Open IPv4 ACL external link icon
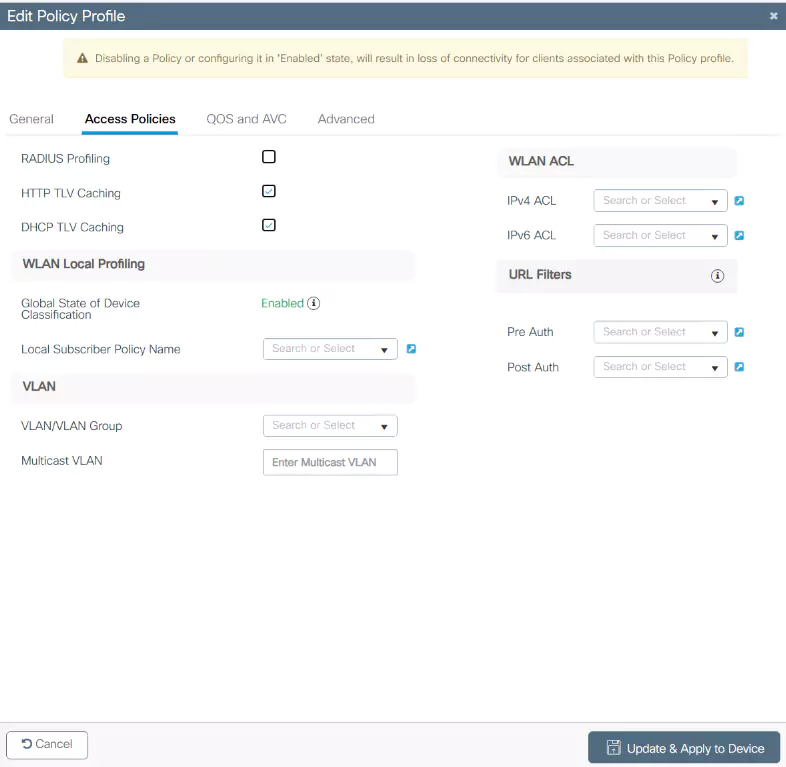Image resolution: width=786 pixels, height=767 pixels. tap(739, 201)
